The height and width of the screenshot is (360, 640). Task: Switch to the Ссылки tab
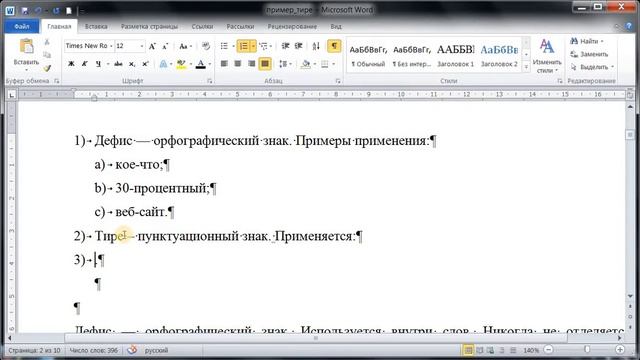click(202, 27)
